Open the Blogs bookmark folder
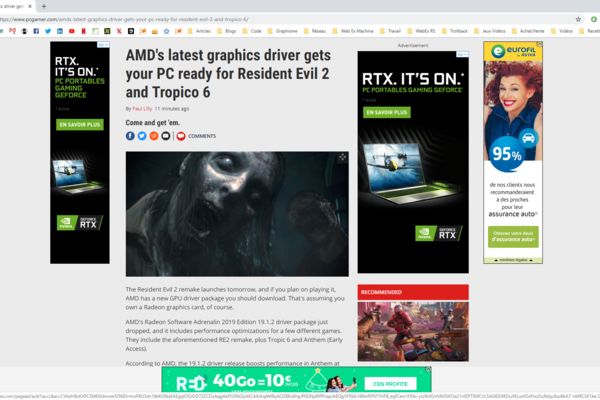The width and height of the screenshot is (600, 400). 227,31
